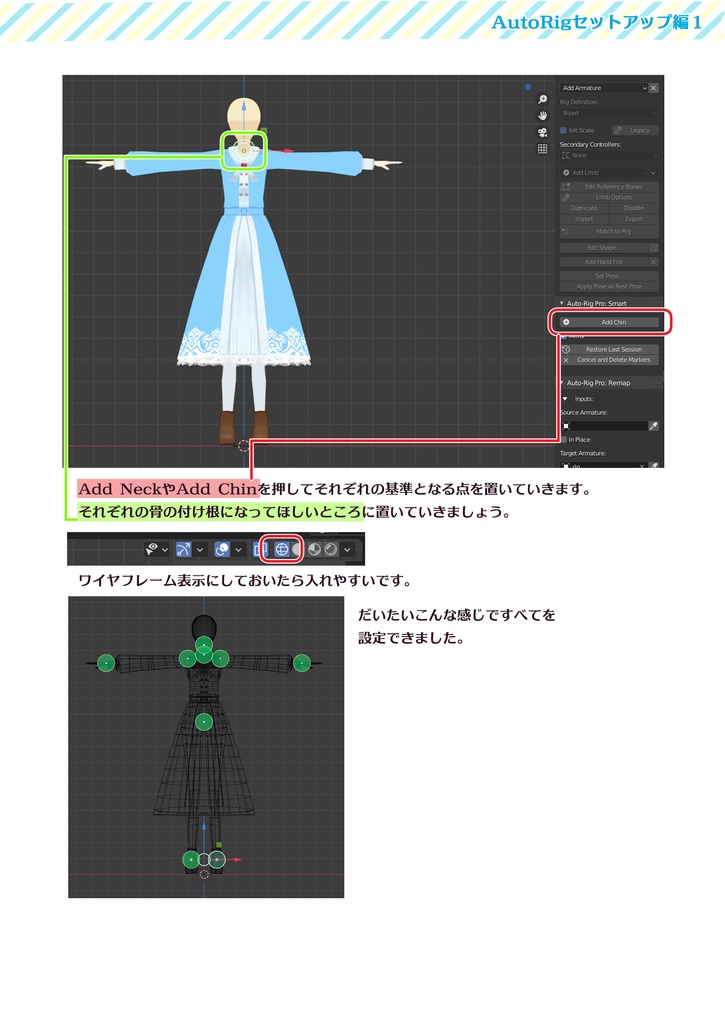
Task: Click the AutoRigセットアップ編1 page title
Action: point(596,22)
